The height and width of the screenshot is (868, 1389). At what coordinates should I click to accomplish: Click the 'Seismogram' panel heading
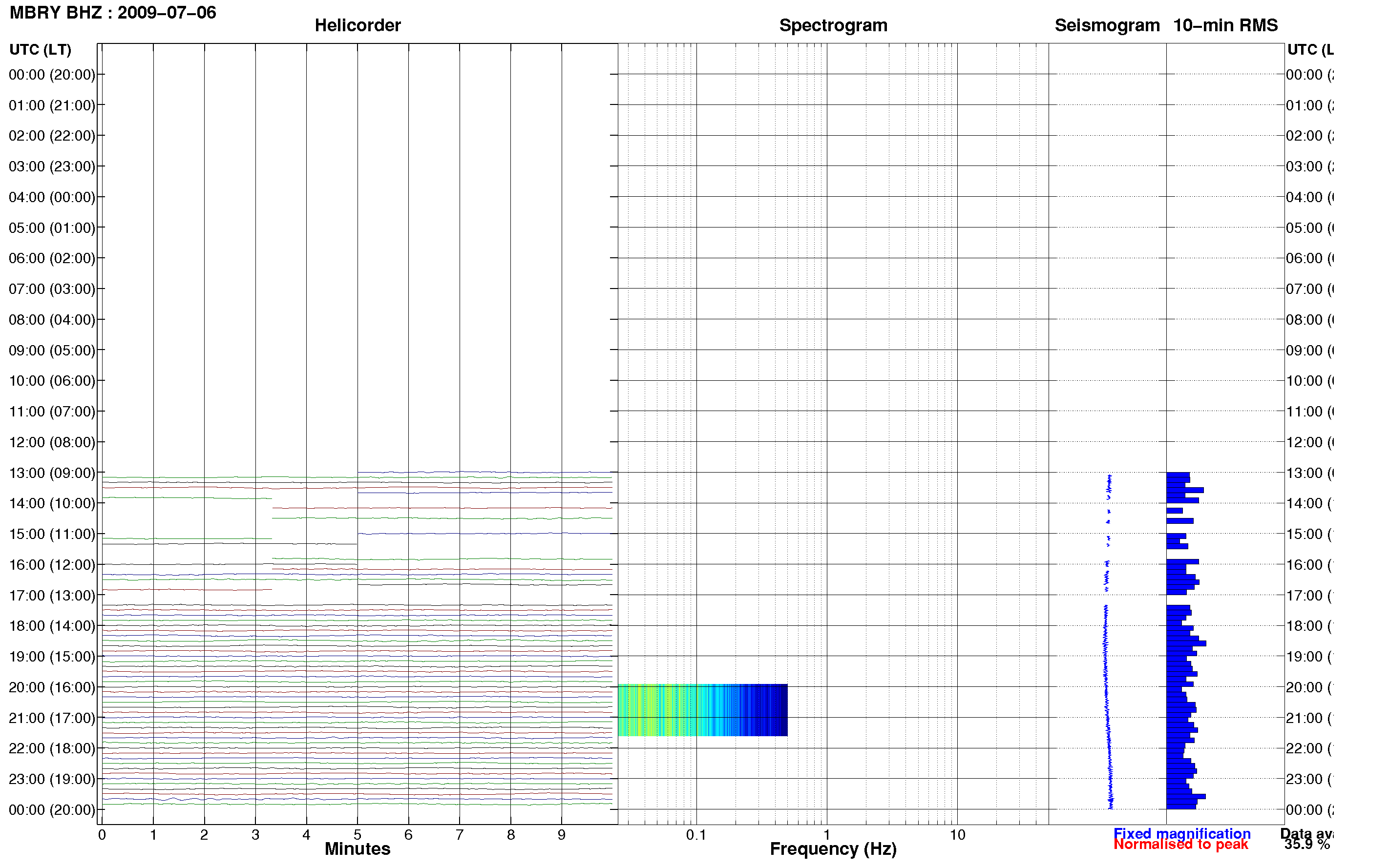click(x=1107, y=25)
